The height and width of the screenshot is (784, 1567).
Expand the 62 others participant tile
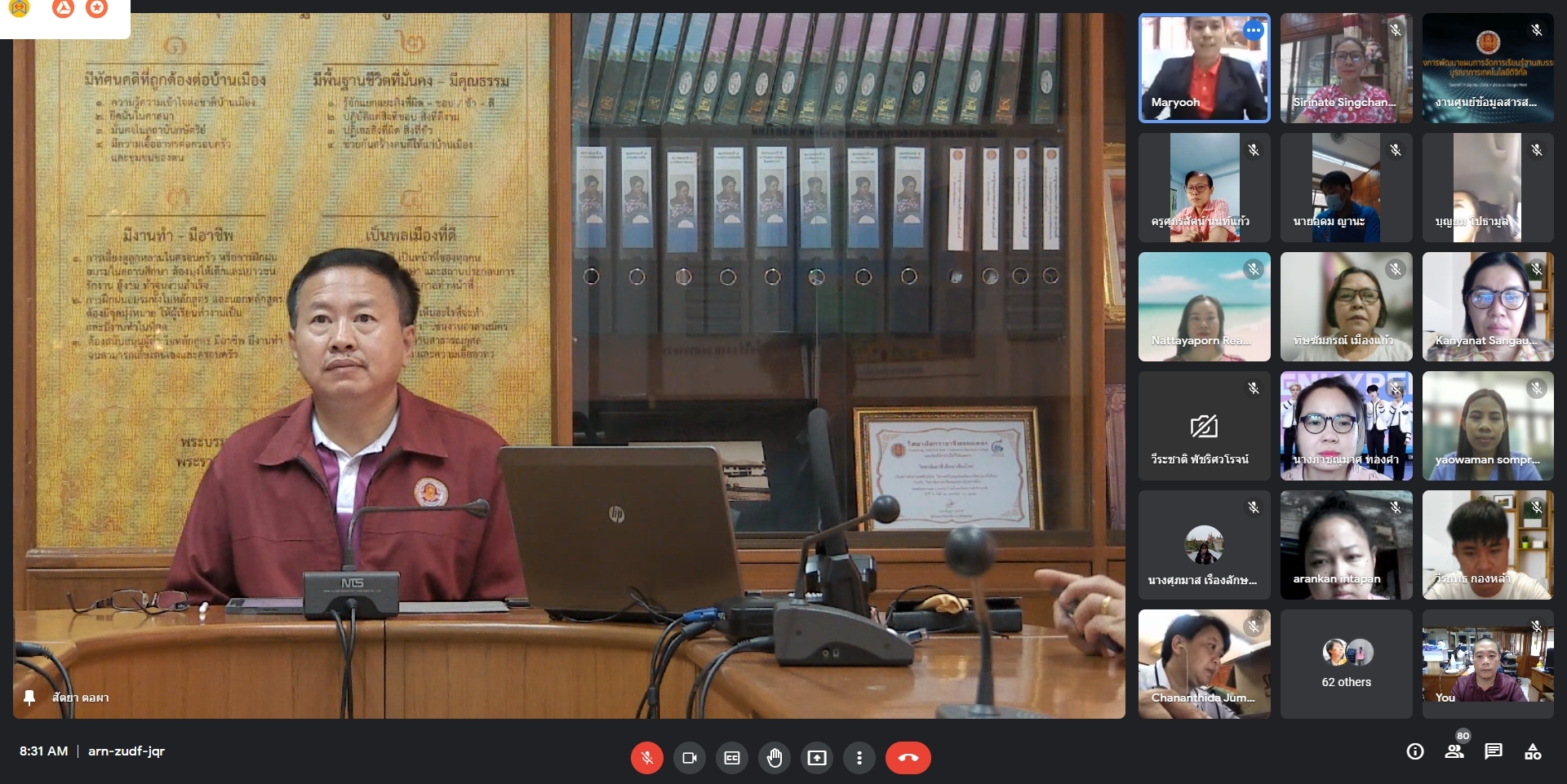point(1346,664)
